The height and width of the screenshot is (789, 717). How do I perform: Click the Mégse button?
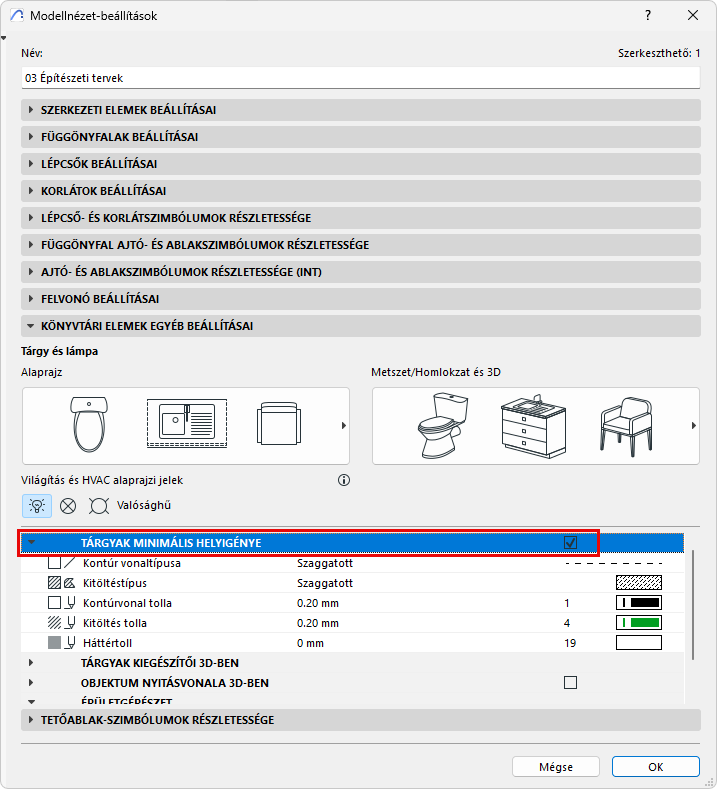(x=555, y=767)
